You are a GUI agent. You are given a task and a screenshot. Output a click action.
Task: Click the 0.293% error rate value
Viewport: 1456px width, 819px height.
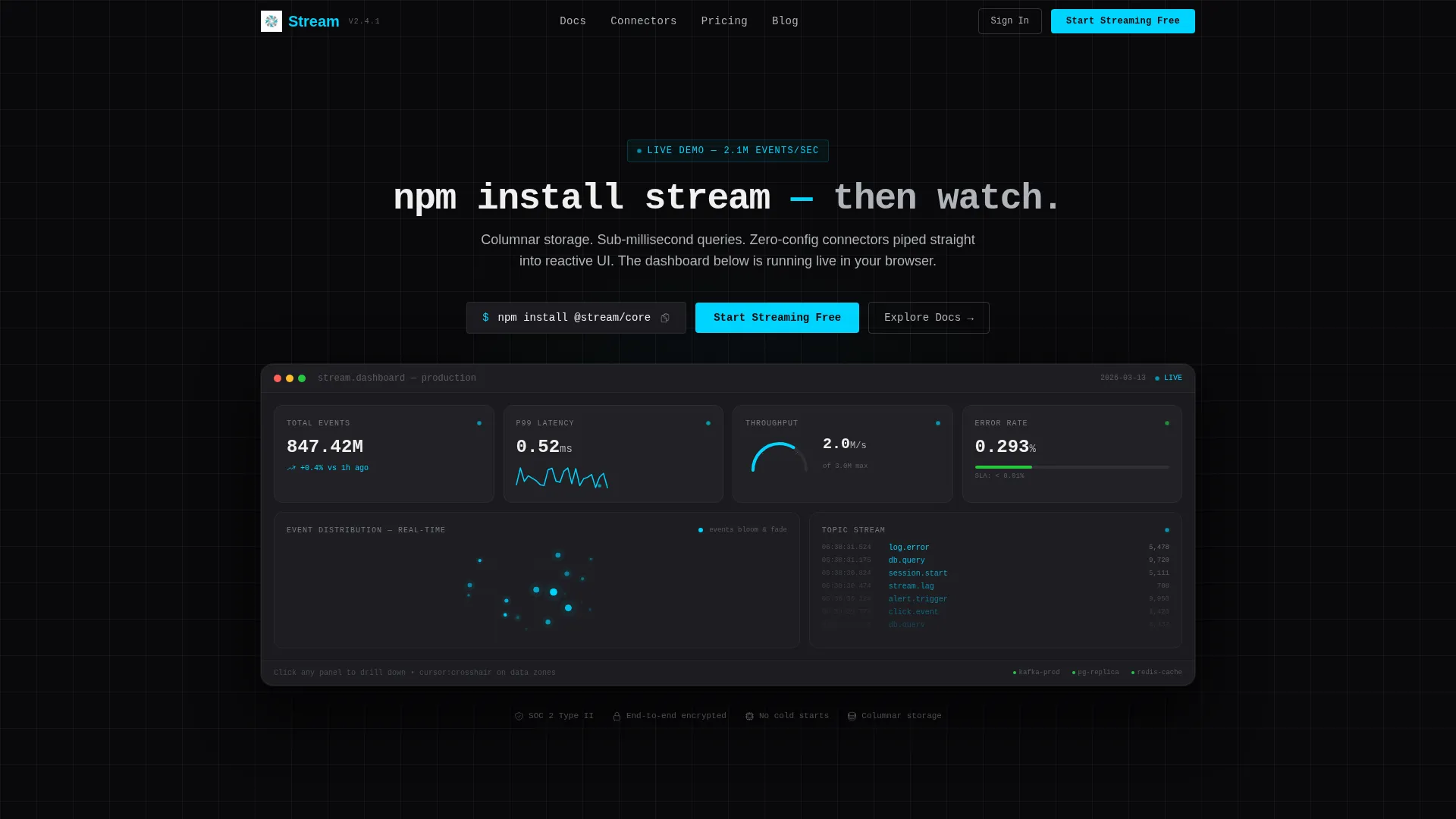point(1005,447)
